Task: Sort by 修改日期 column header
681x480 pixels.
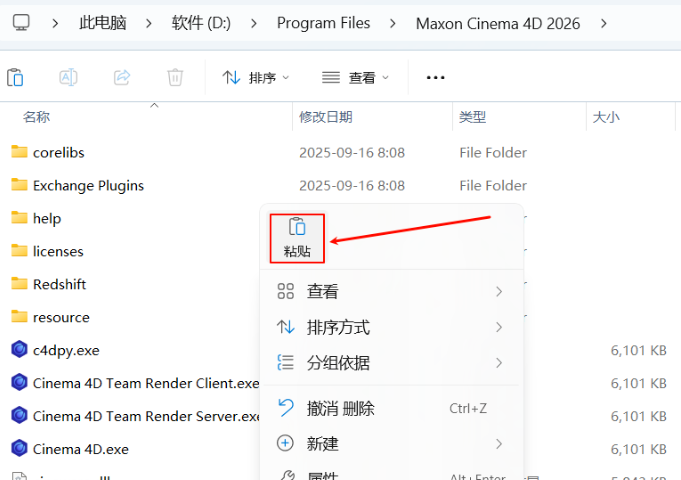Action: coord(325,117)
